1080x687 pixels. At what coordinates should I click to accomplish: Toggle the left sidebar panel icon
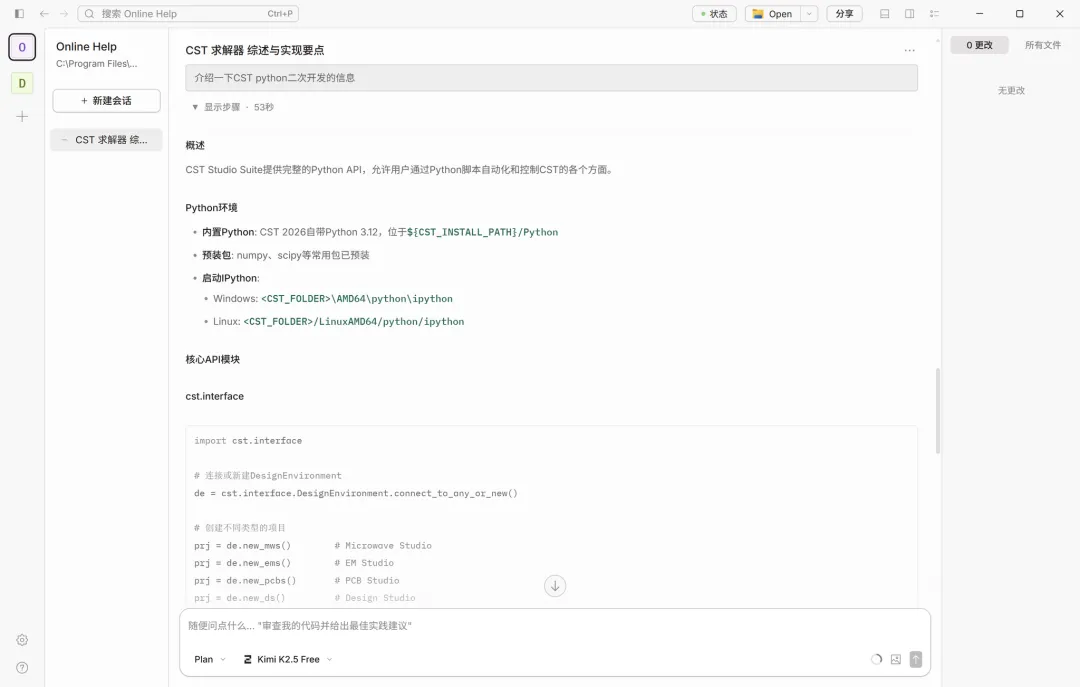coord(19,14)
